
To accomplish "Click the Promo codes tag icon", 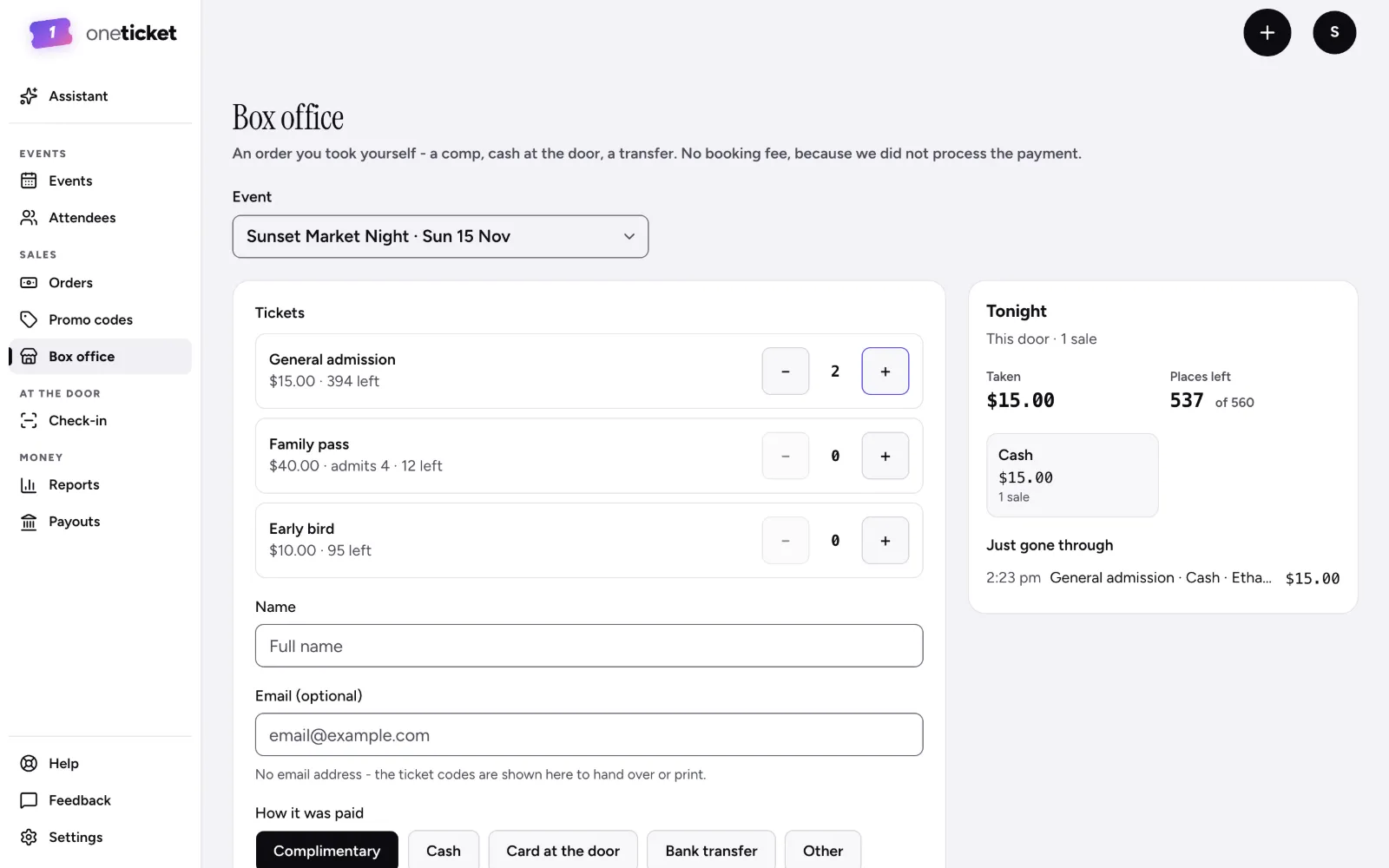I will click(29, 319).
